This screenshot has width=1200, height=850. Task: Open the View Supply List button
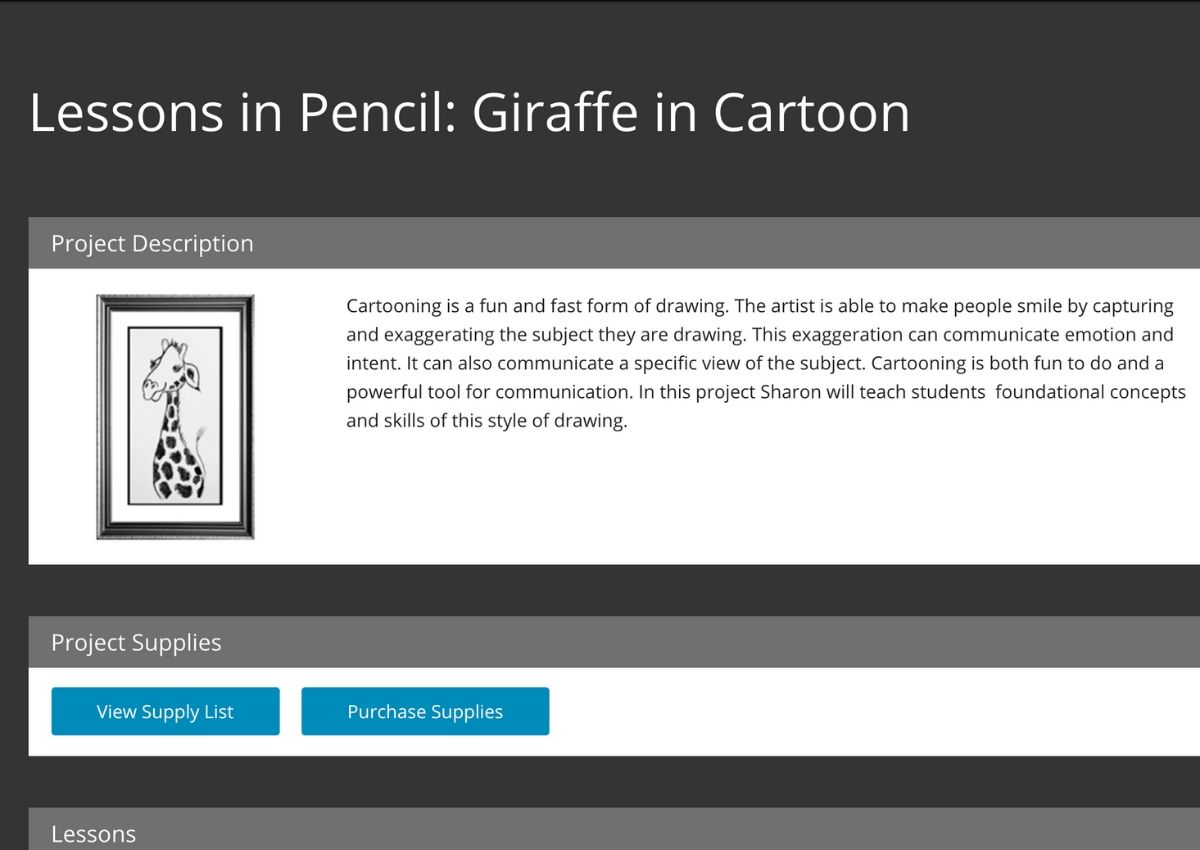[165, 711]
